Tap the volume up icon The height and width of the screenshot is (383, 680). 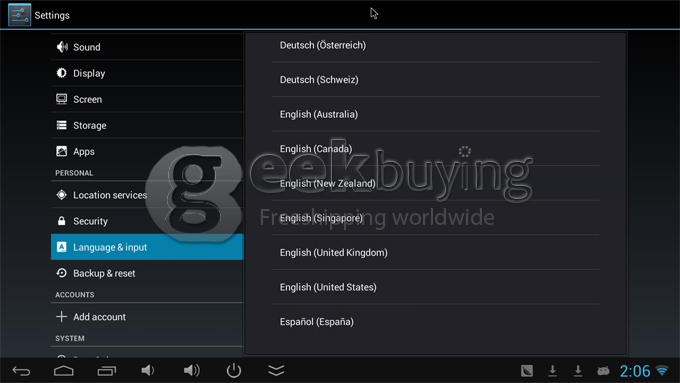(x=191, y=370)
